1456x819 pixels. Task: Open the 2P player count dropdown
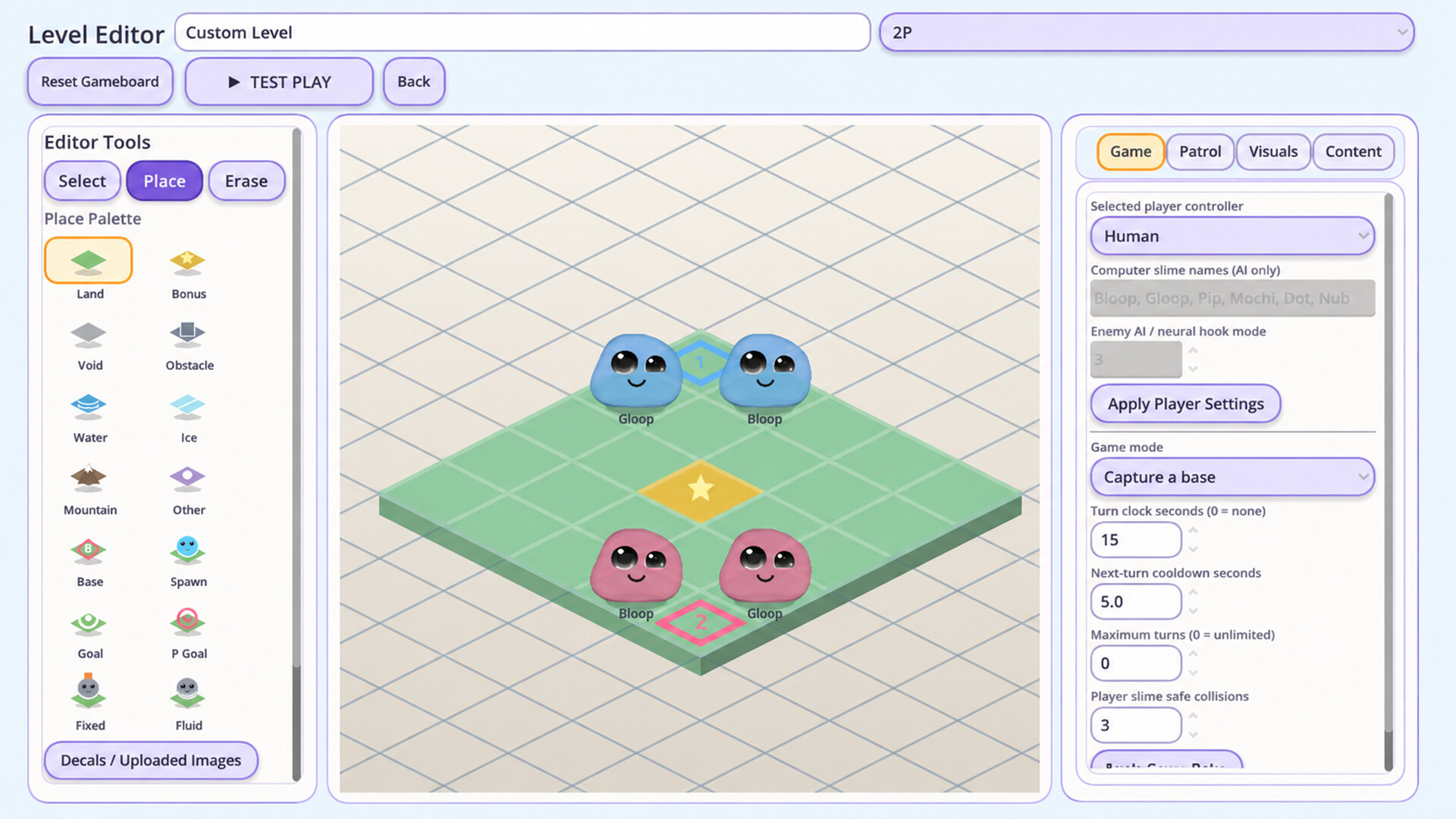pyautogui.click(x=1147, y=33)
